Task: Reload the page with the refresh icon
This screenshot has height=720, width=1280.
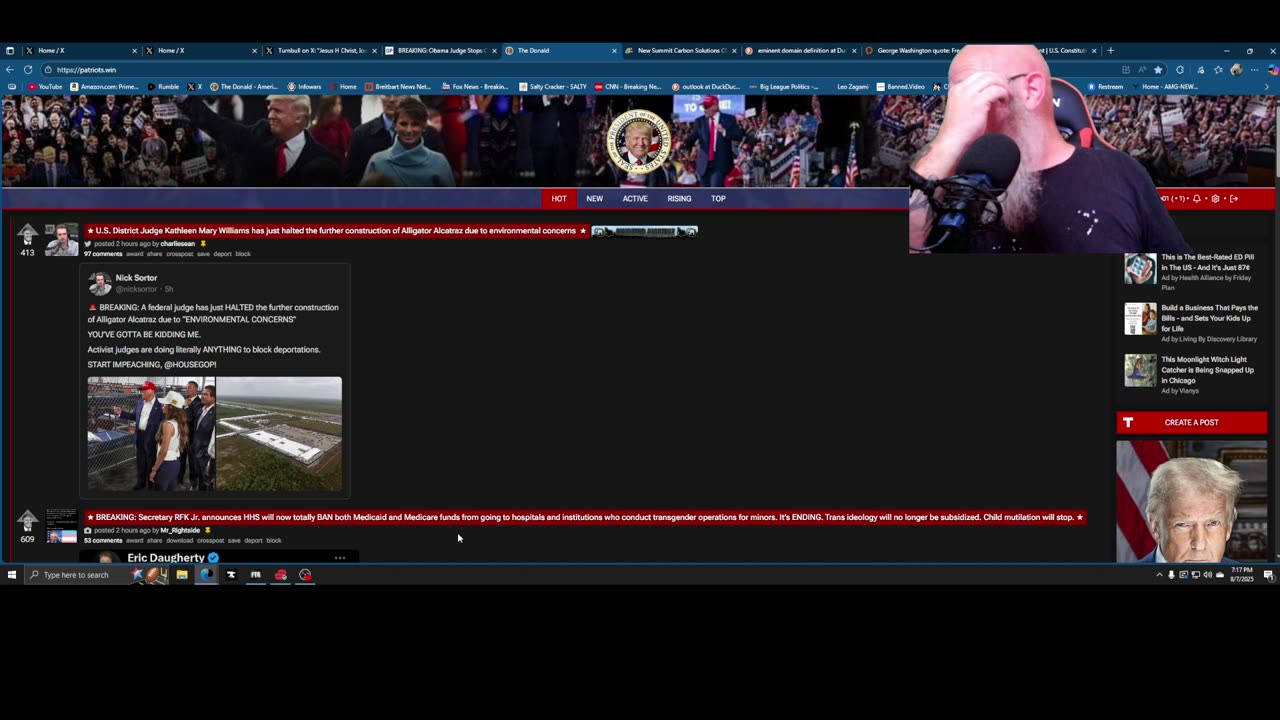Action: pos(28,70)
